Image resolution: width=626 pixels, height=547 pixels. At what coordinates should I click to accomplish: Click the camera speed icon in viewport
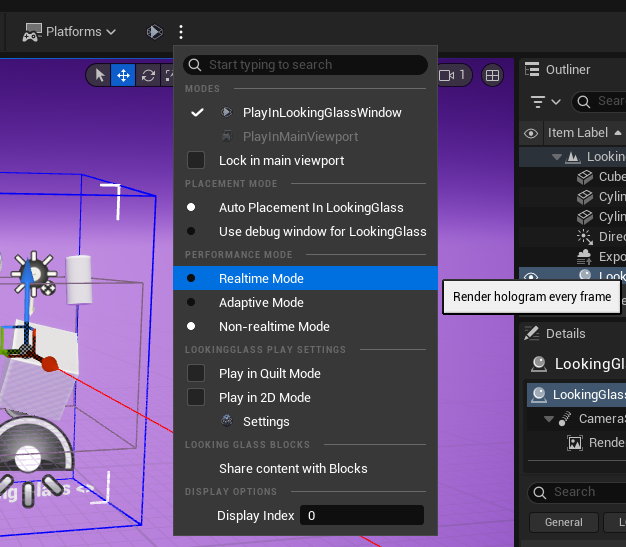pos(452,75)
